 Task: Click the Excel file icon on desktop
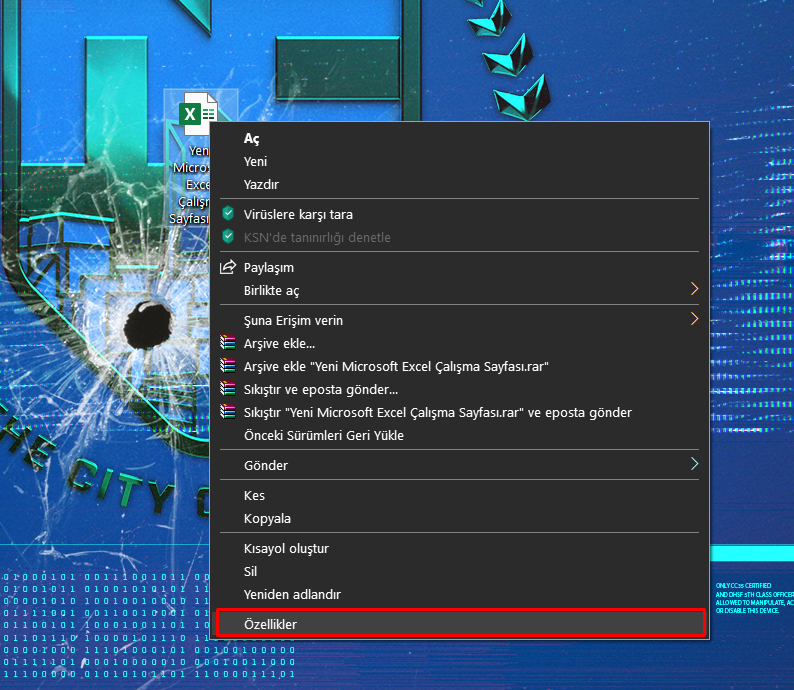point(198,113)
